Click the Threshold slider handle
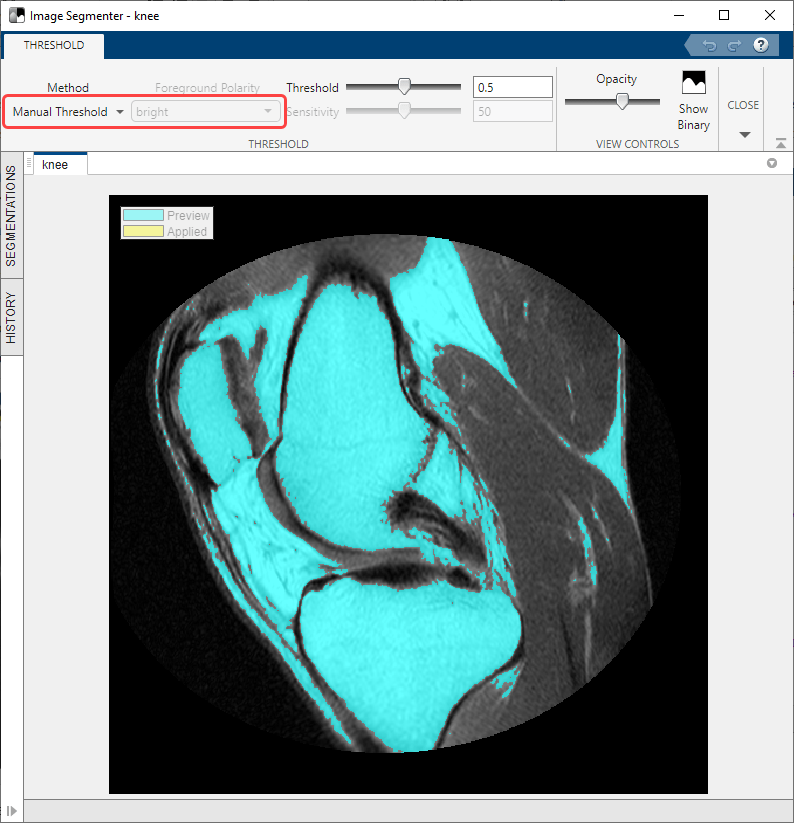794x823 pixels. [404, 86]
